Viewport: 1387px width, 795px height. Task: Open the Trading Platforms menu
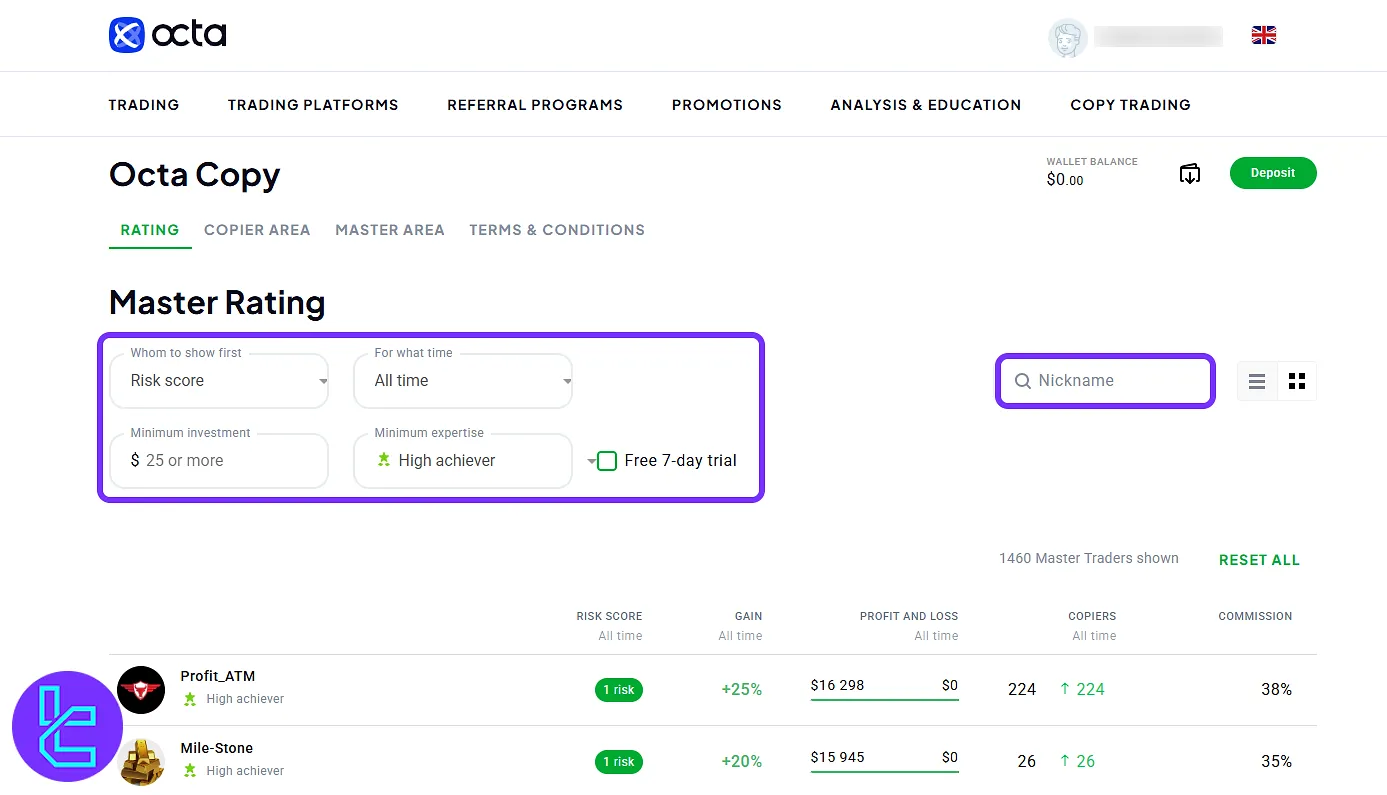(x=313, y=104)
